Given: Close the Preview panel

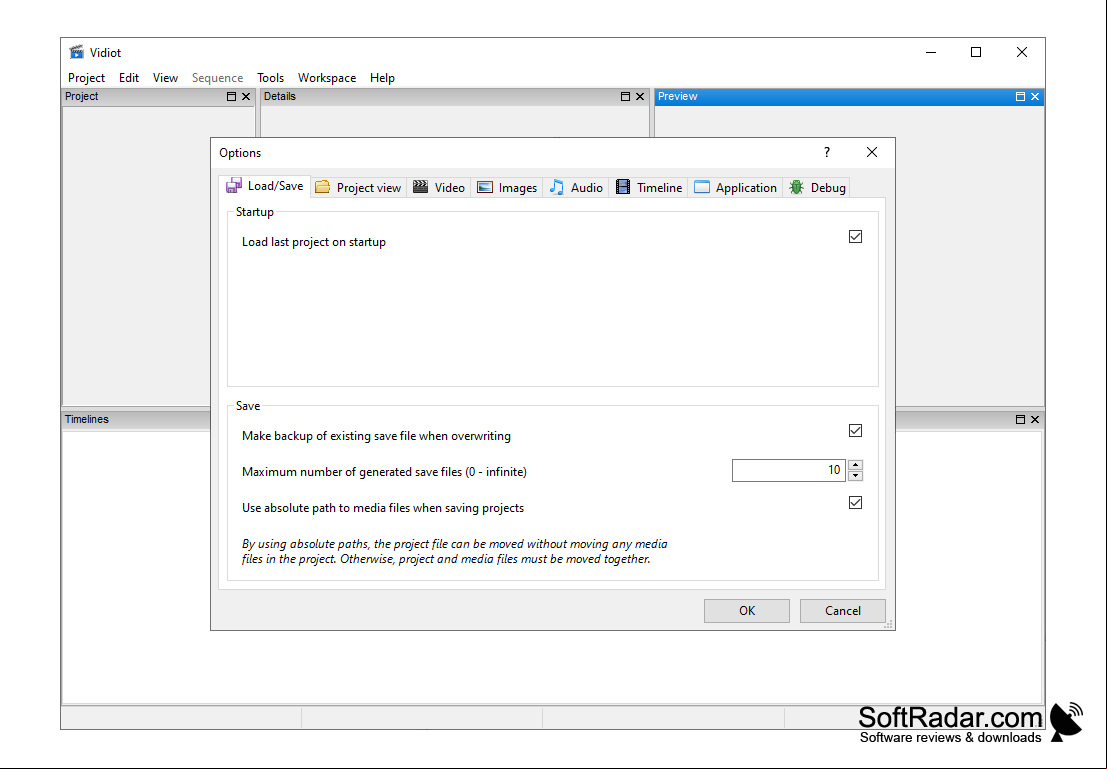Looking at the screenshot, I should 1035,97.
